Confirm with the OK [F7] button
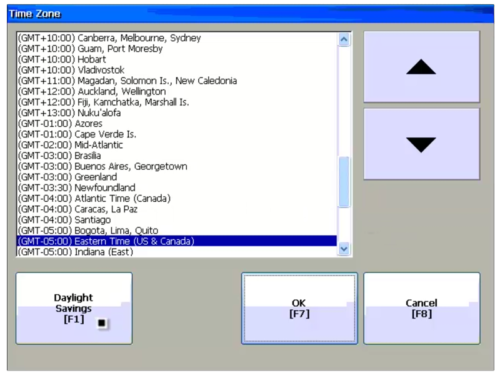The image size is (500, 376). pyautogui.click(x=299, y=308)
